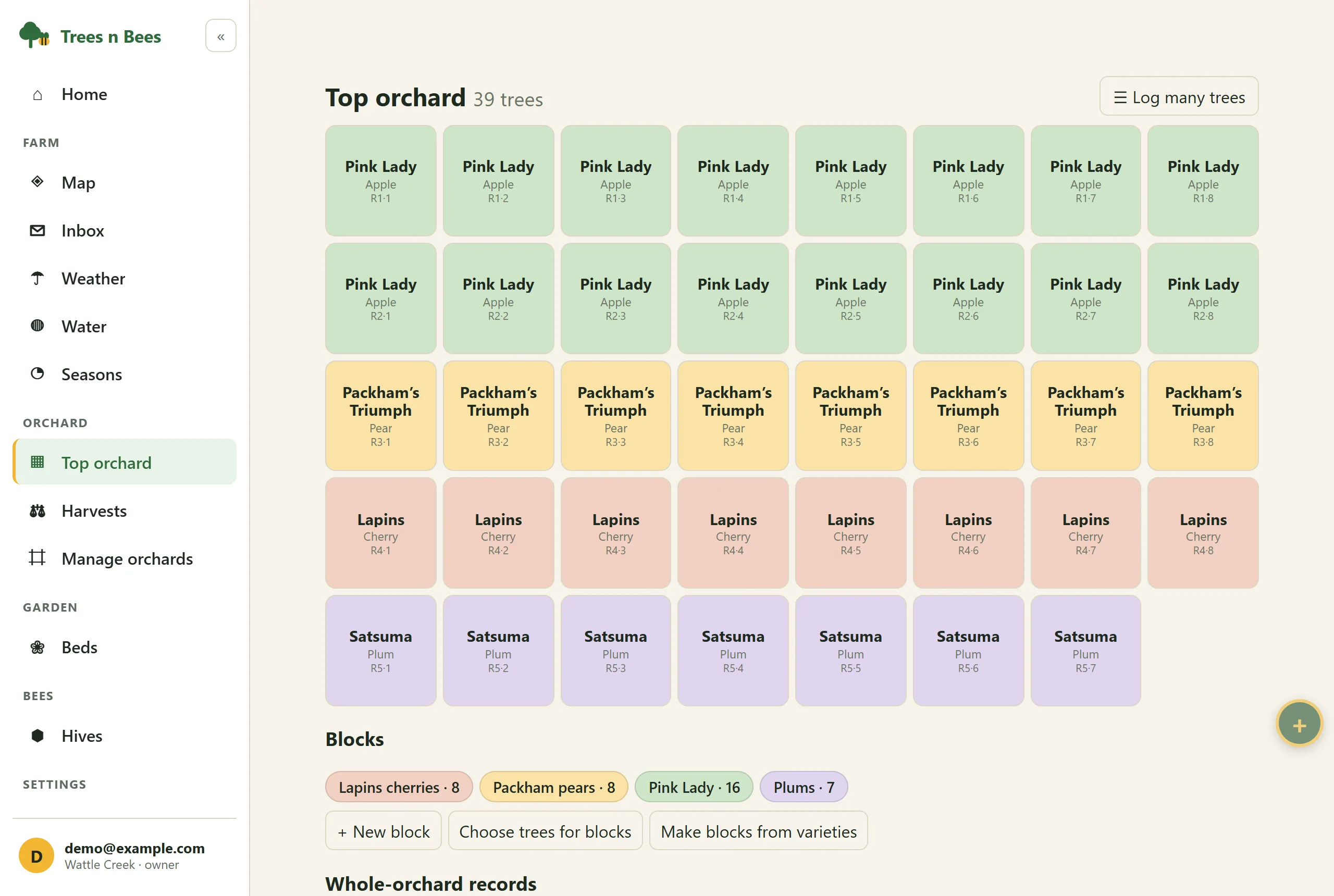1334x896 pixels.
Task: Click Choose trees for blocks
Action: [x=545, y=831]
